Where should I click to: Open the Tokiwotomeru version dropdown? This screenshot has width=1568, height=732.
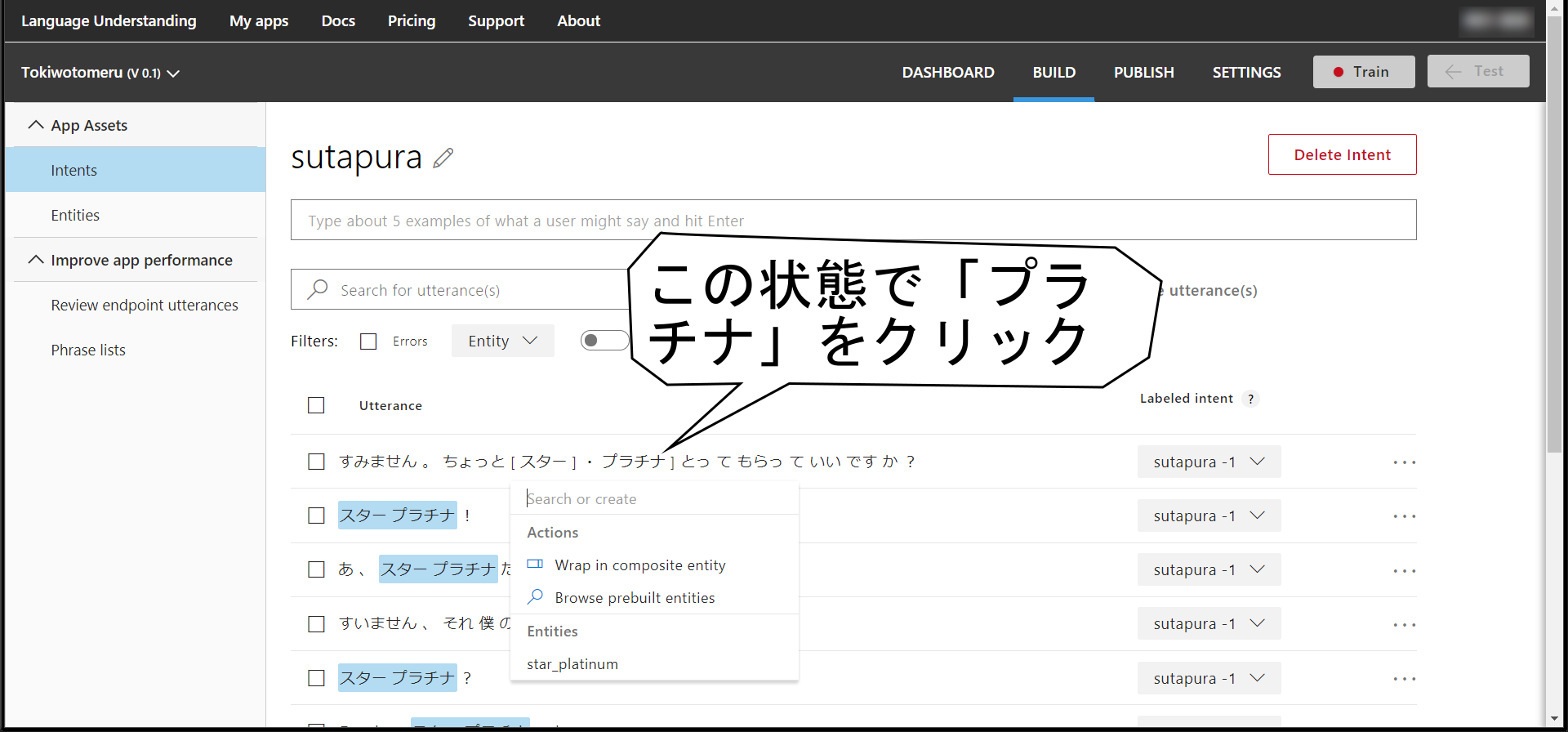click(x=100, y=73)
